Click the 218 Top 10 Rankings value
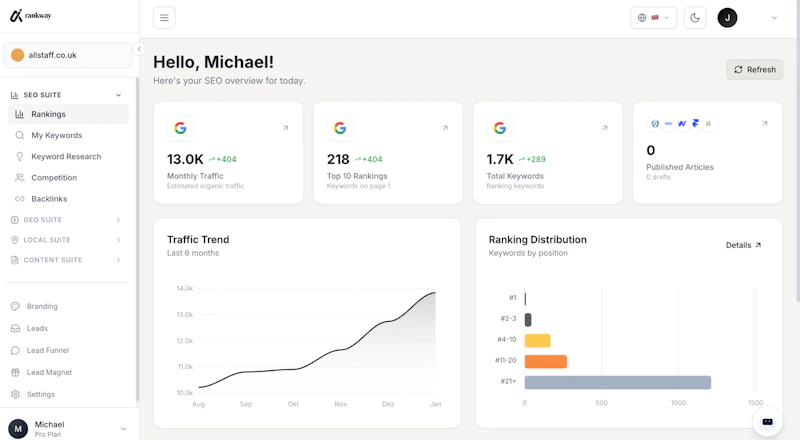Viewport: 800px width, 440px height. [338, 159]
